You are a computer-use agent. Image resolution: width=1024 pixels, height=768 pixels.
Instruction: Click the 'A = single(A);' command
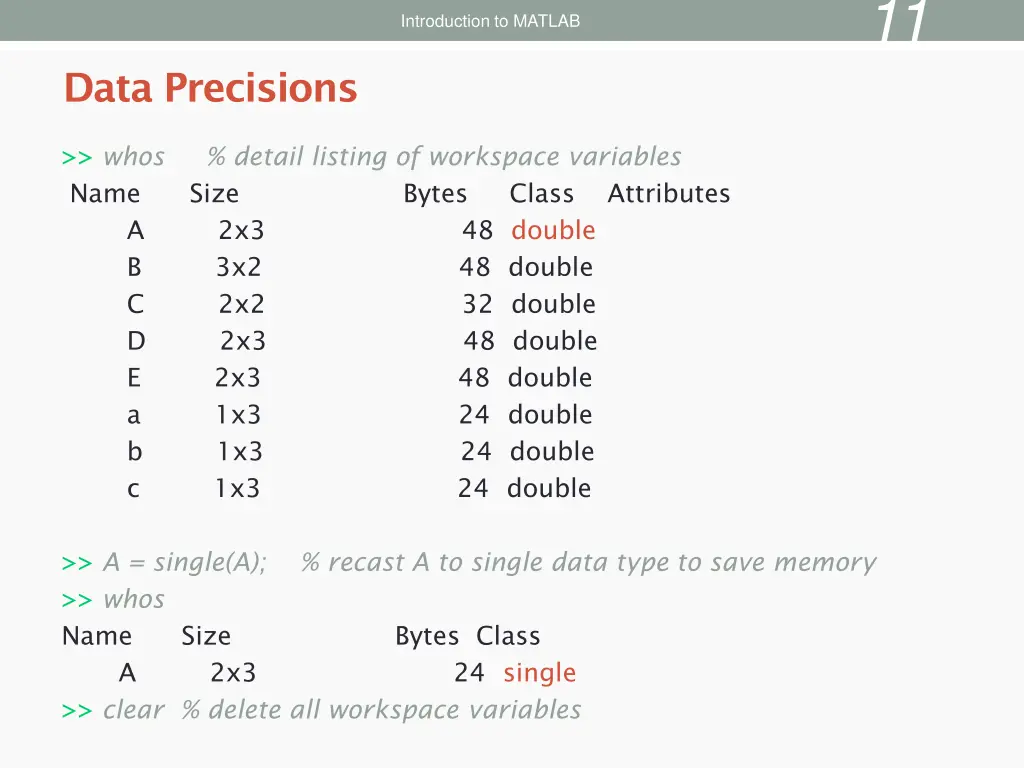(185, 563)
